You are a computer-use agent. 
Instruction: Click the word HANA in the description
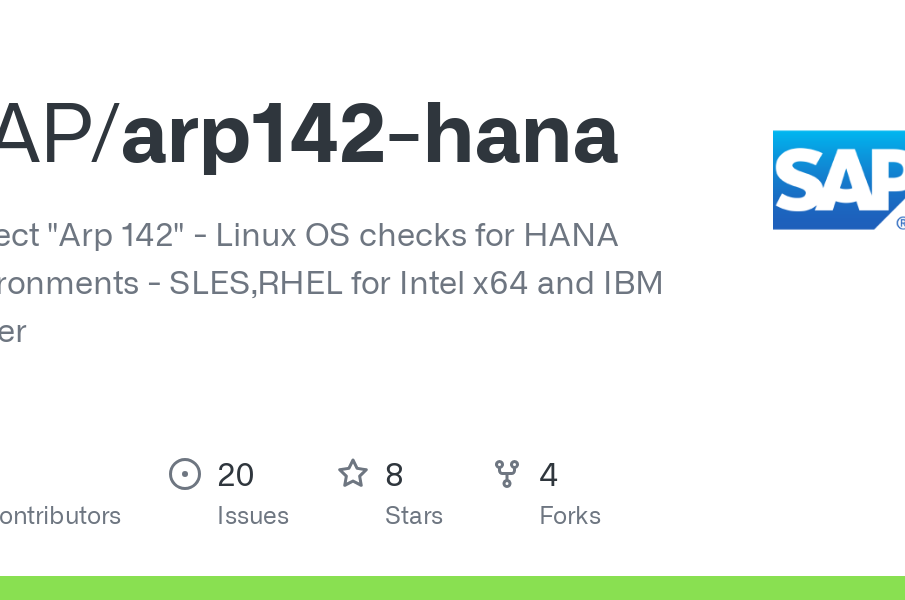click(x=571, y=235)
